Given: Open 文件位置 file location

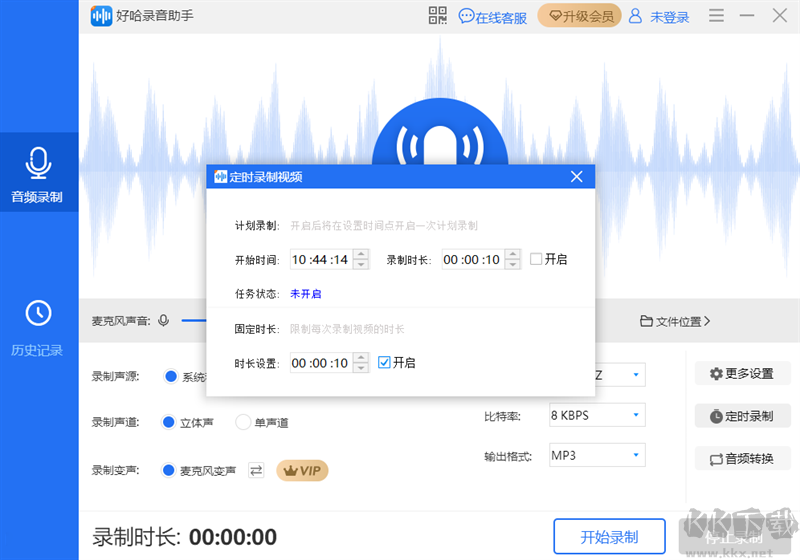Looking at the screenshot, I should tap(674, 321).
